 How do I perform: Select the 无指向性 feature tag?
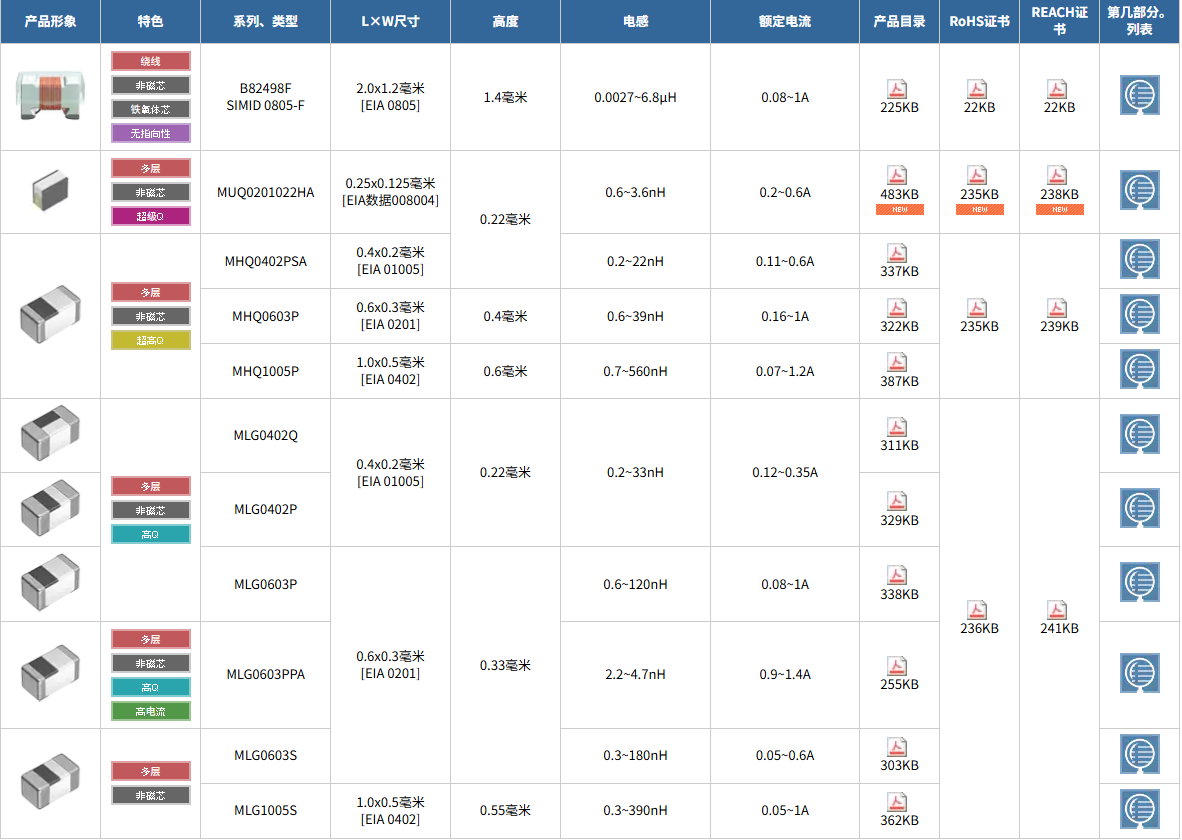[x=151, y=133]
